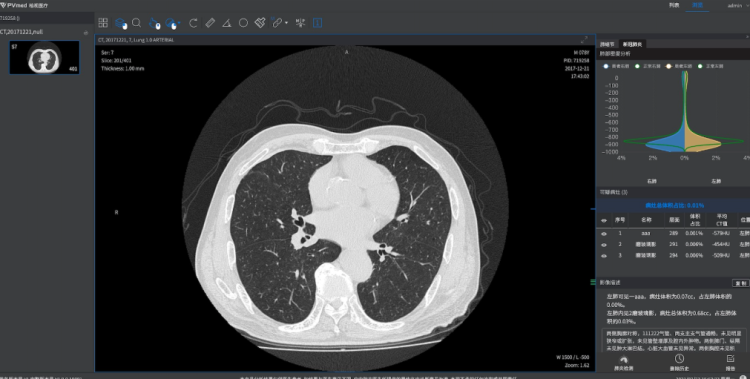Switch to the first right-panel tab
Image resolution: width=750 pixels, height=379 pixels.
coord(607,44)
